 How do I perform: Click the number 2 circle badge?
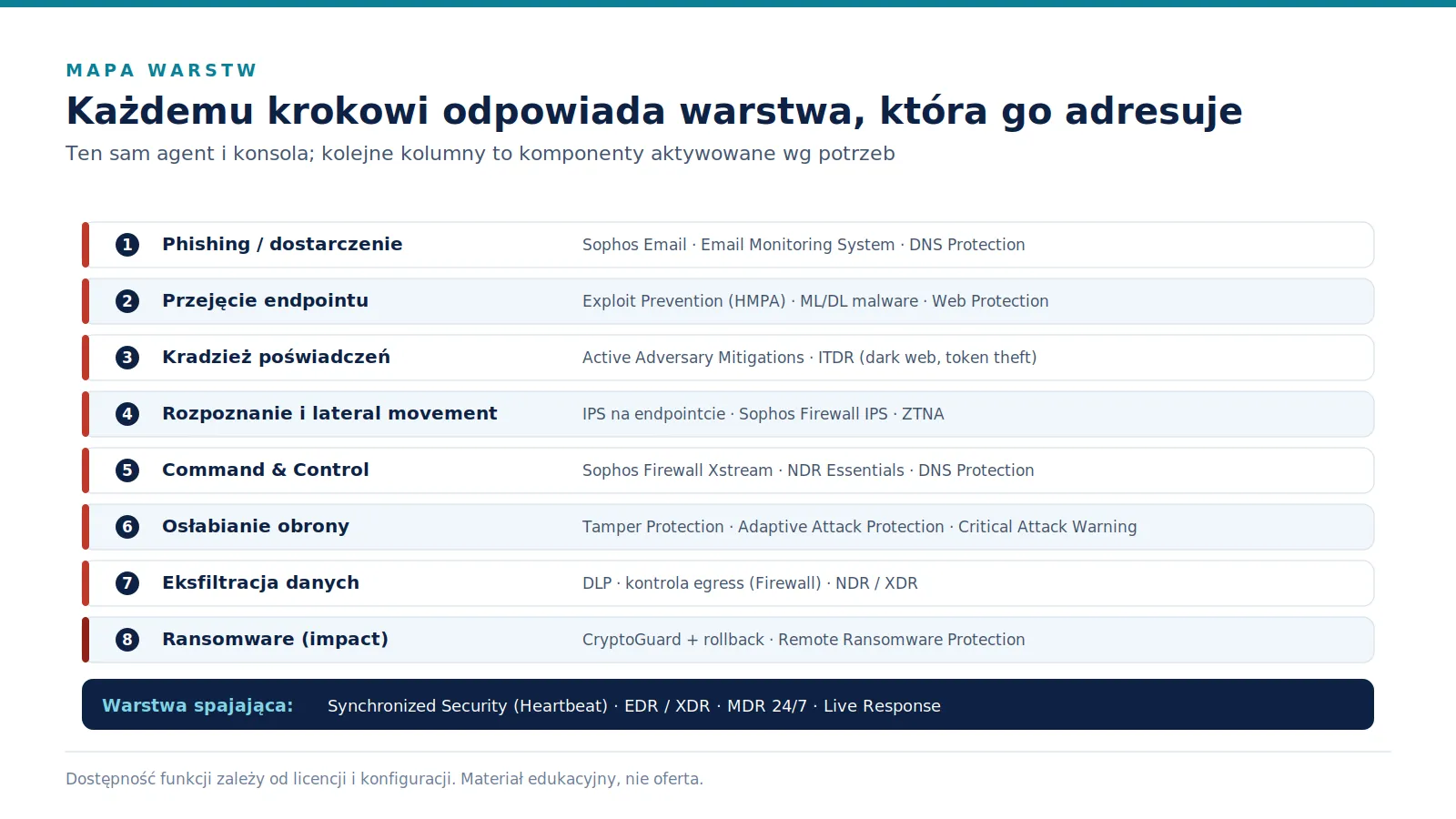click(127, 301)
